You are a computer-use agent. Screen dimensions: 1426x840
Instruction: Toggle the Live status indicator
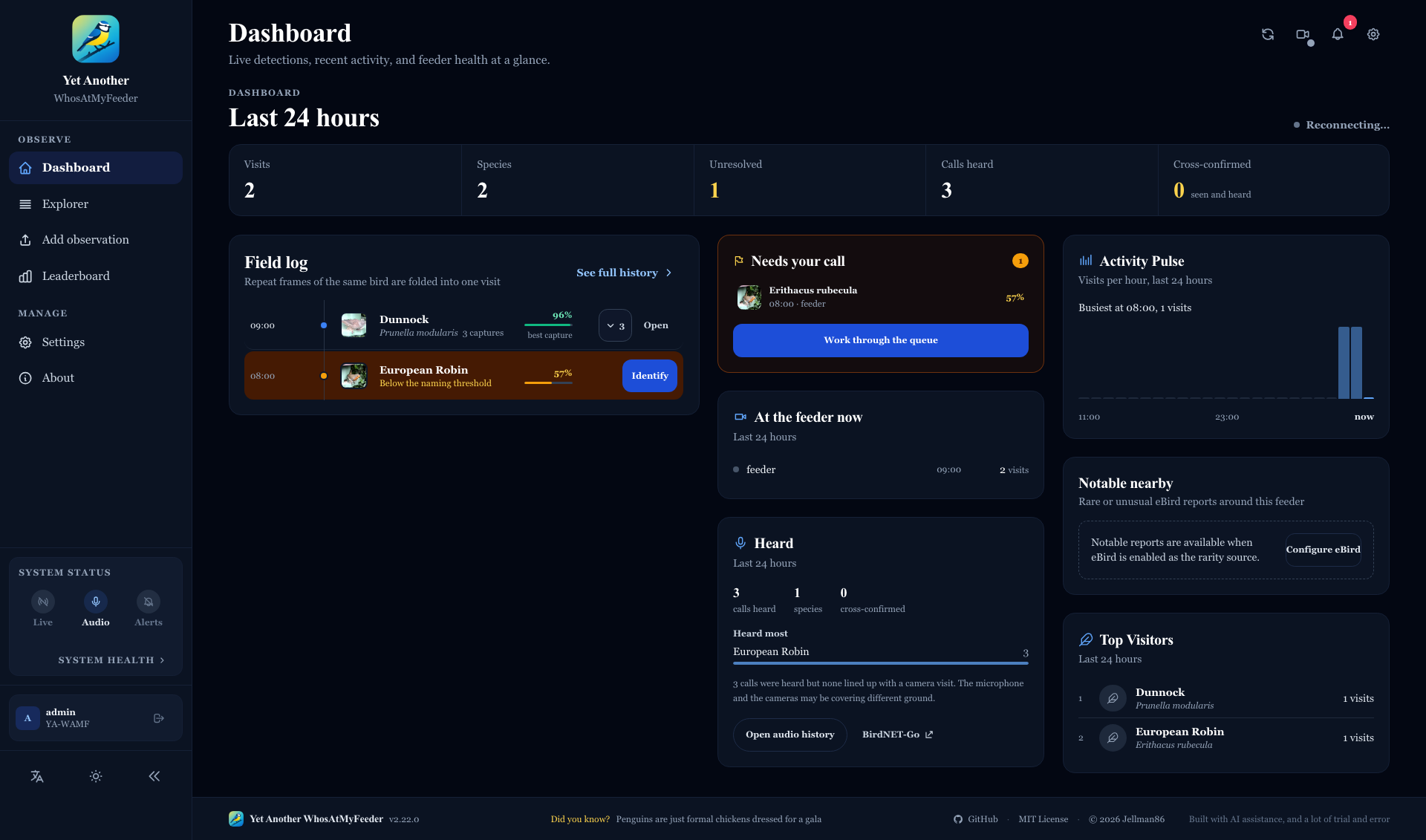point(43,609)
